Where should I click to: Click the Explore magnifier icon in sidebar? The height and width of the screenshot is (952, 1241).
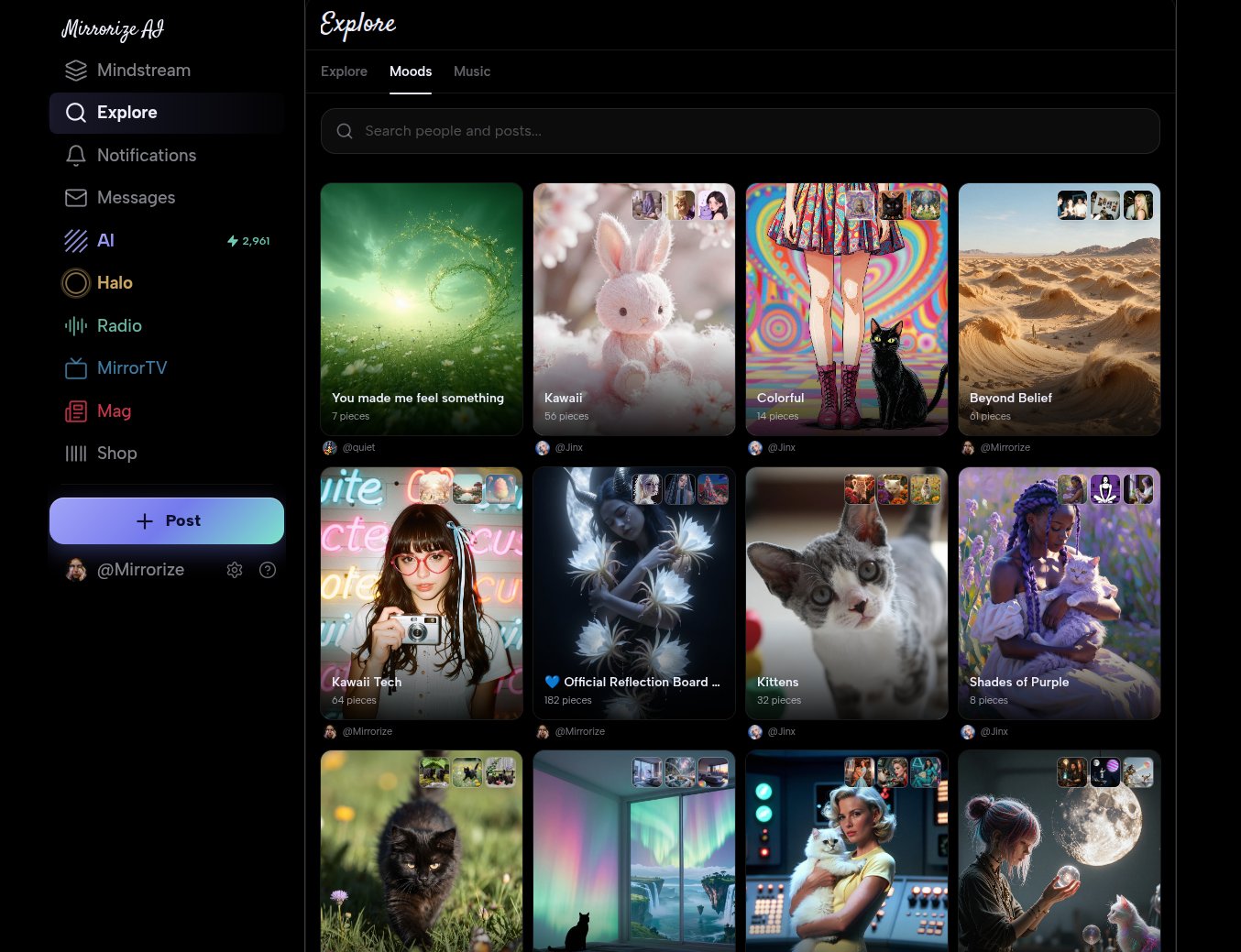click(76, 113)
